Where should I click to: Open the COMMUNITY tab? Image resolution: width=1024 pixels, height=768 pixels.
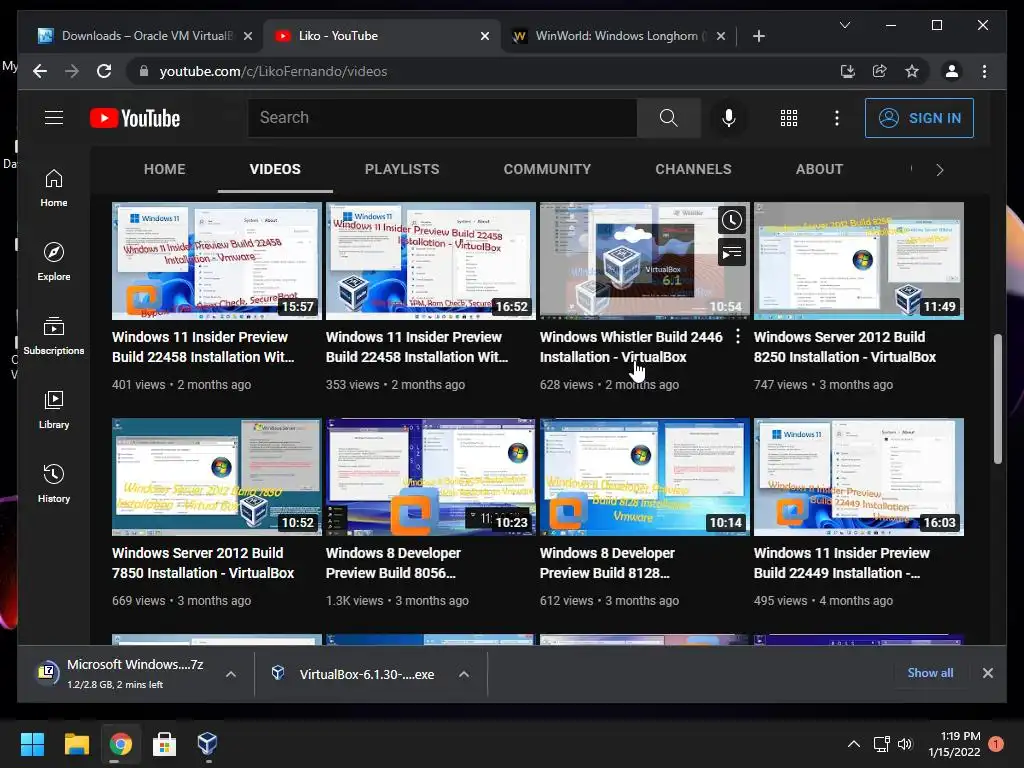click(547, 169)
